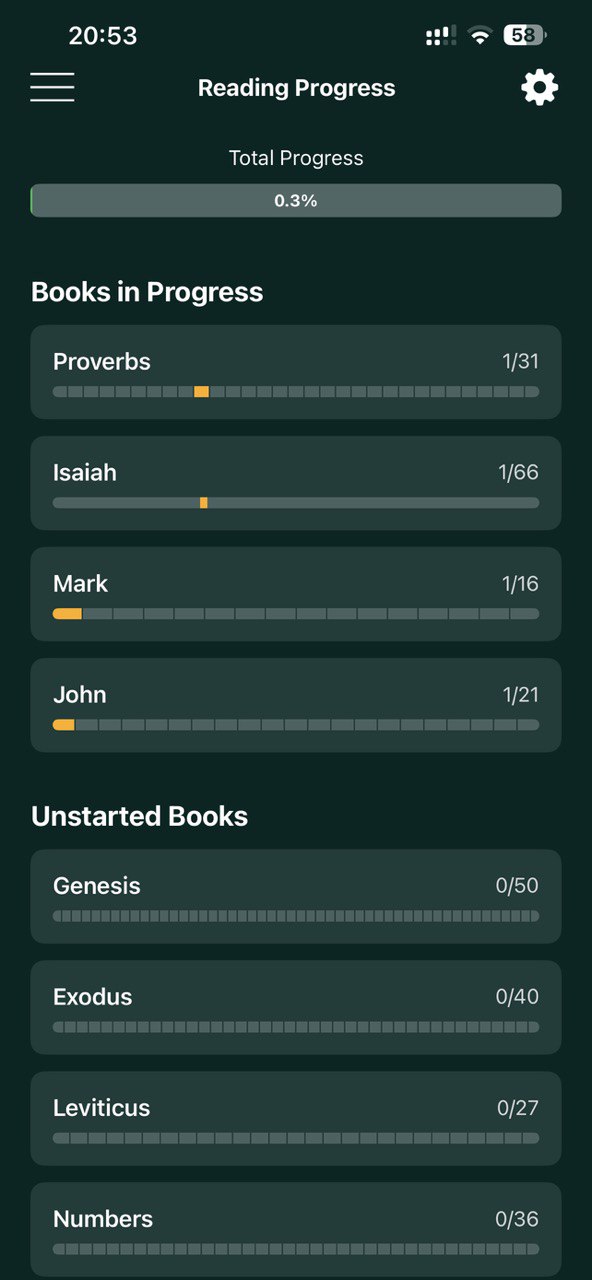
Task: Tap the Total Progress bar showing 0.3%
Action: click(x=296, y=200)
